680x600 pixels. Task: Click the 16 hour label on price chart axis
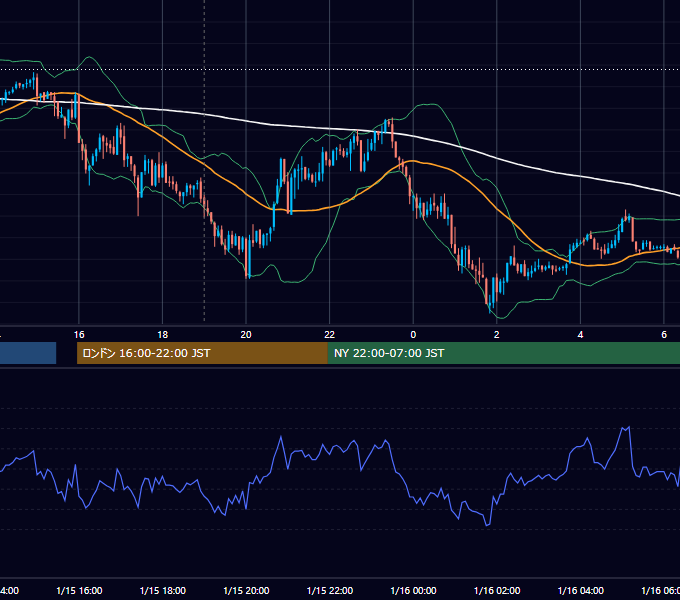[x=79, y=335]
